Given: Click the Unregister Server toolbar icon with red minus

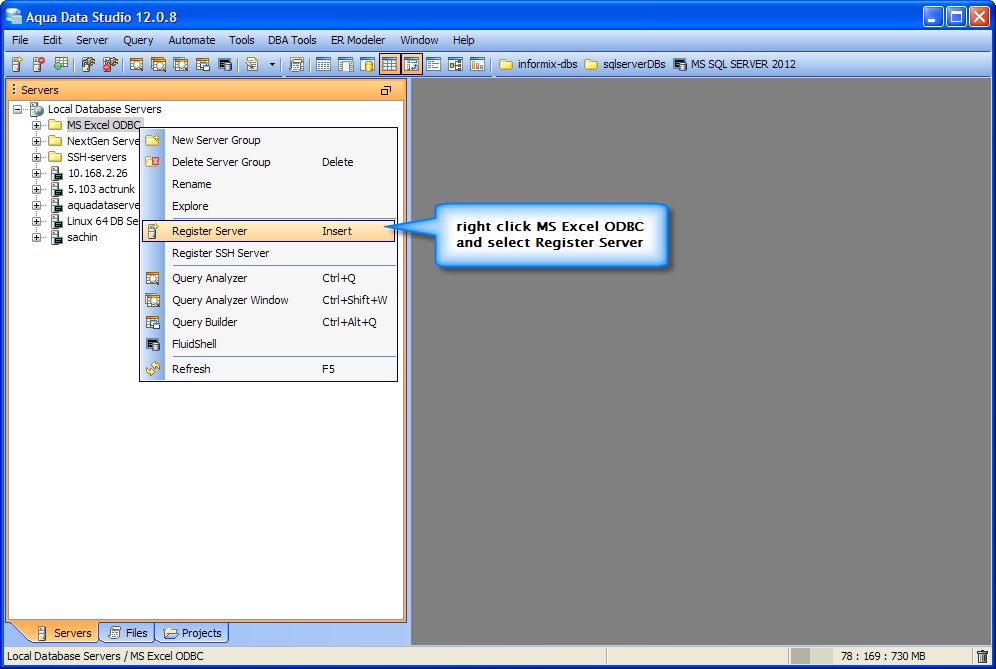Looking at the screenshot, I should [39, 64].
